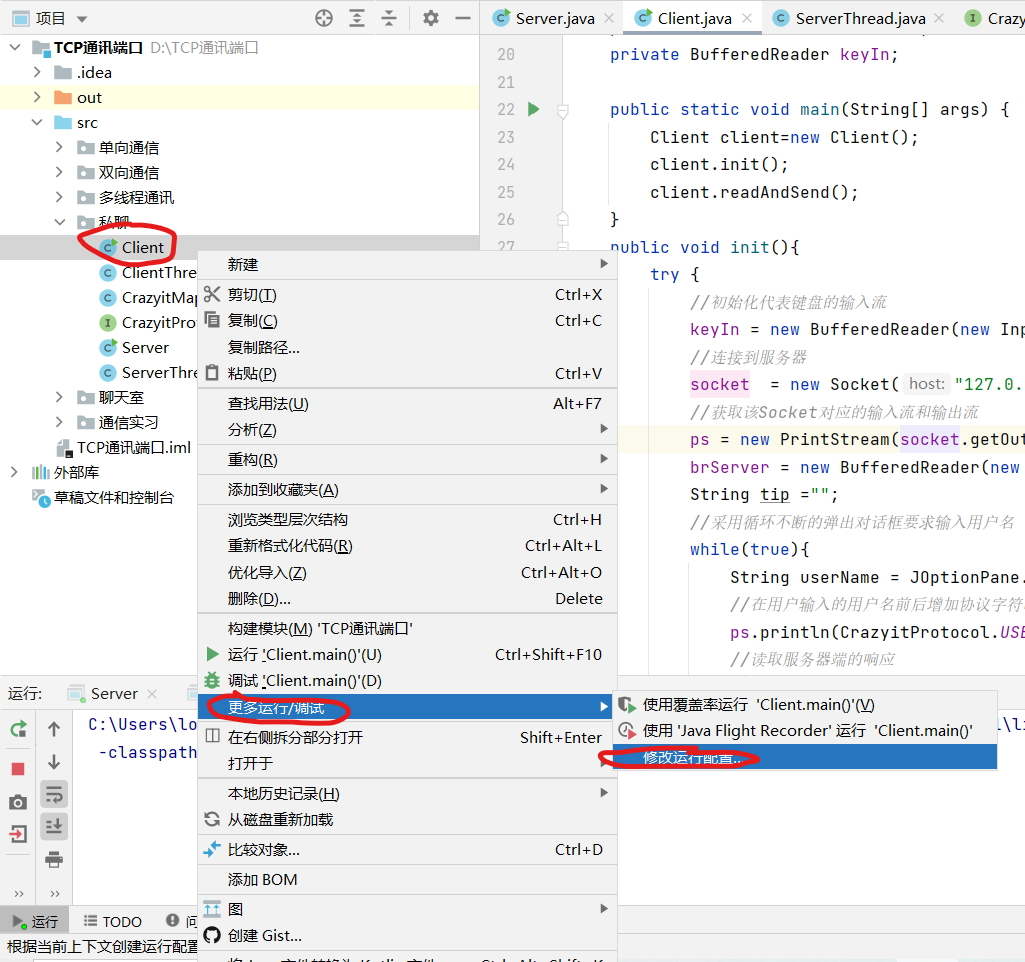Expand all nodes in project tree toolbar
Screen dimensions: 1025x962
pyautogui.click(x=356, y=17)
